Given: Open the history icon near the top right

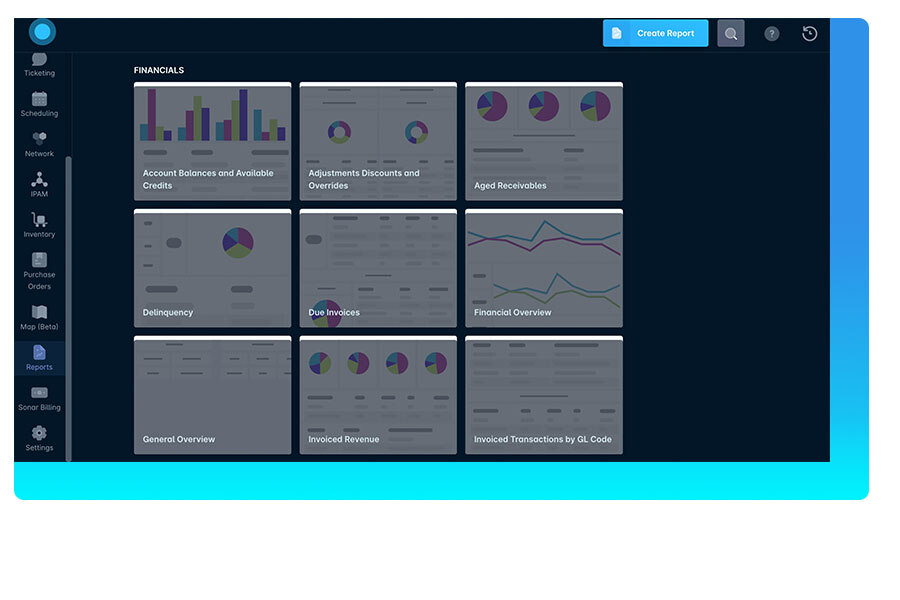Looking at the screenshot, I should (x=809, y=33).
